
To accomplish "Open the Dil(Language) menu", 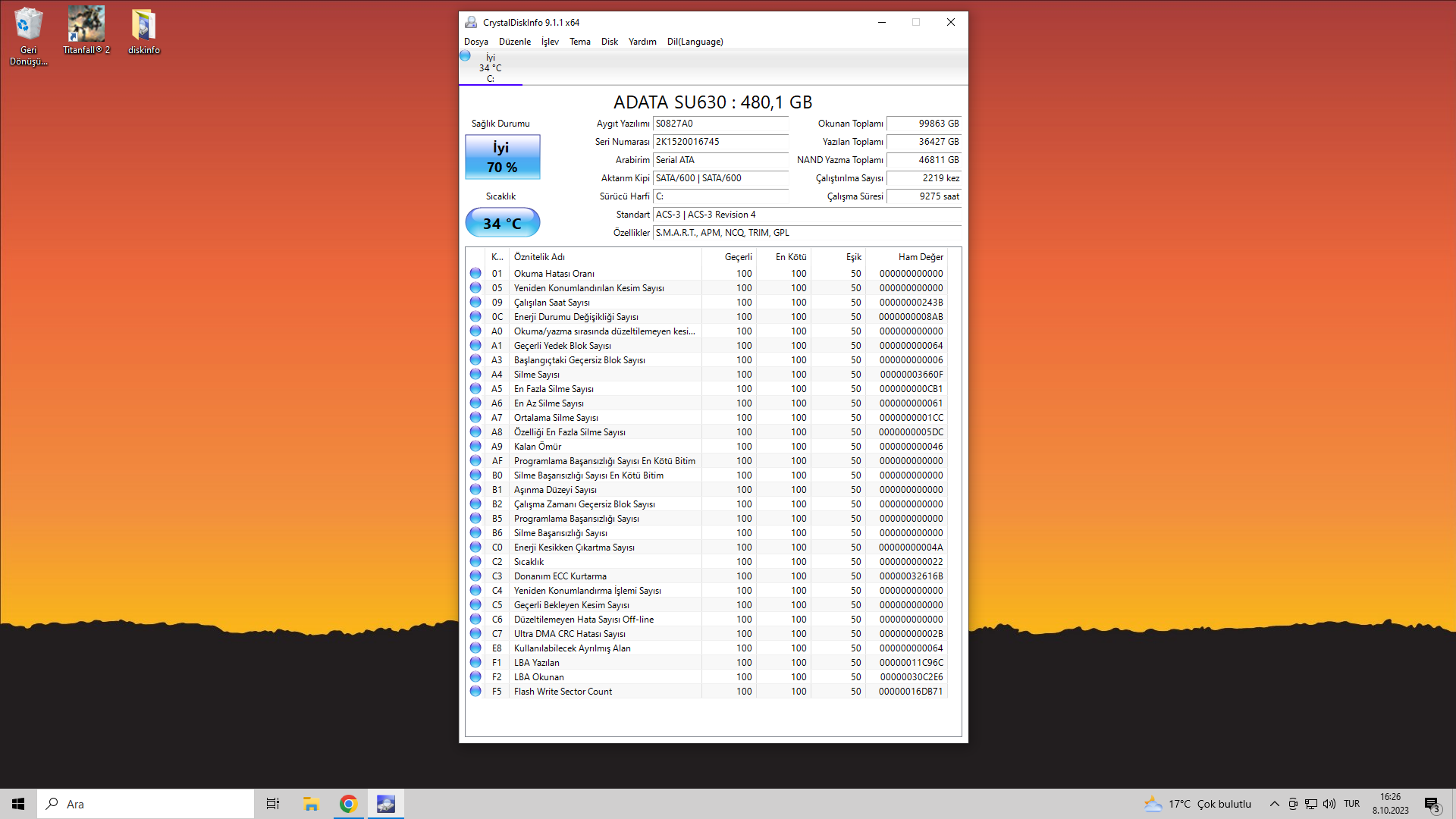I will click(x=695, y=42).
